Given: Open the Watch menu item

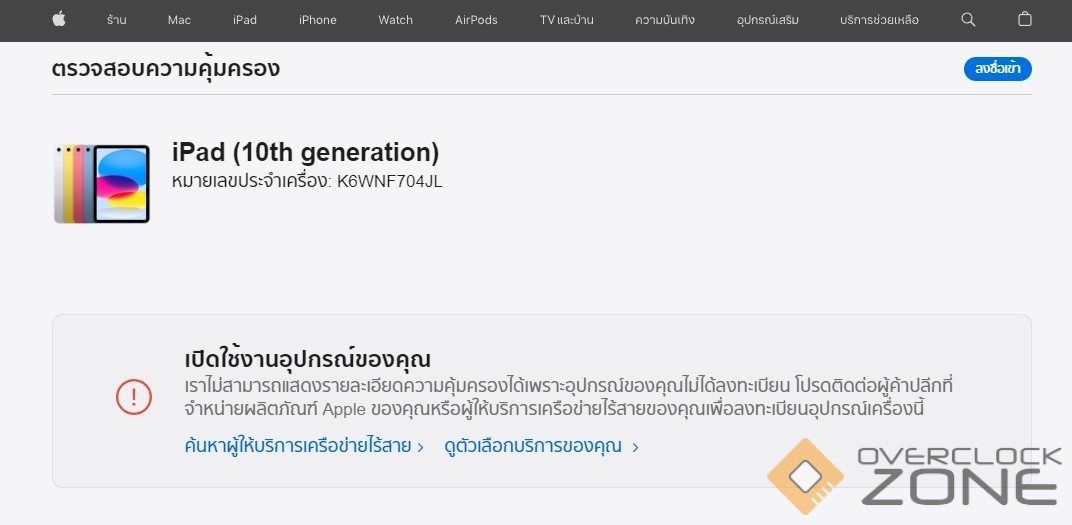Looking at the screenshot, I should click(x=395, y=20).
